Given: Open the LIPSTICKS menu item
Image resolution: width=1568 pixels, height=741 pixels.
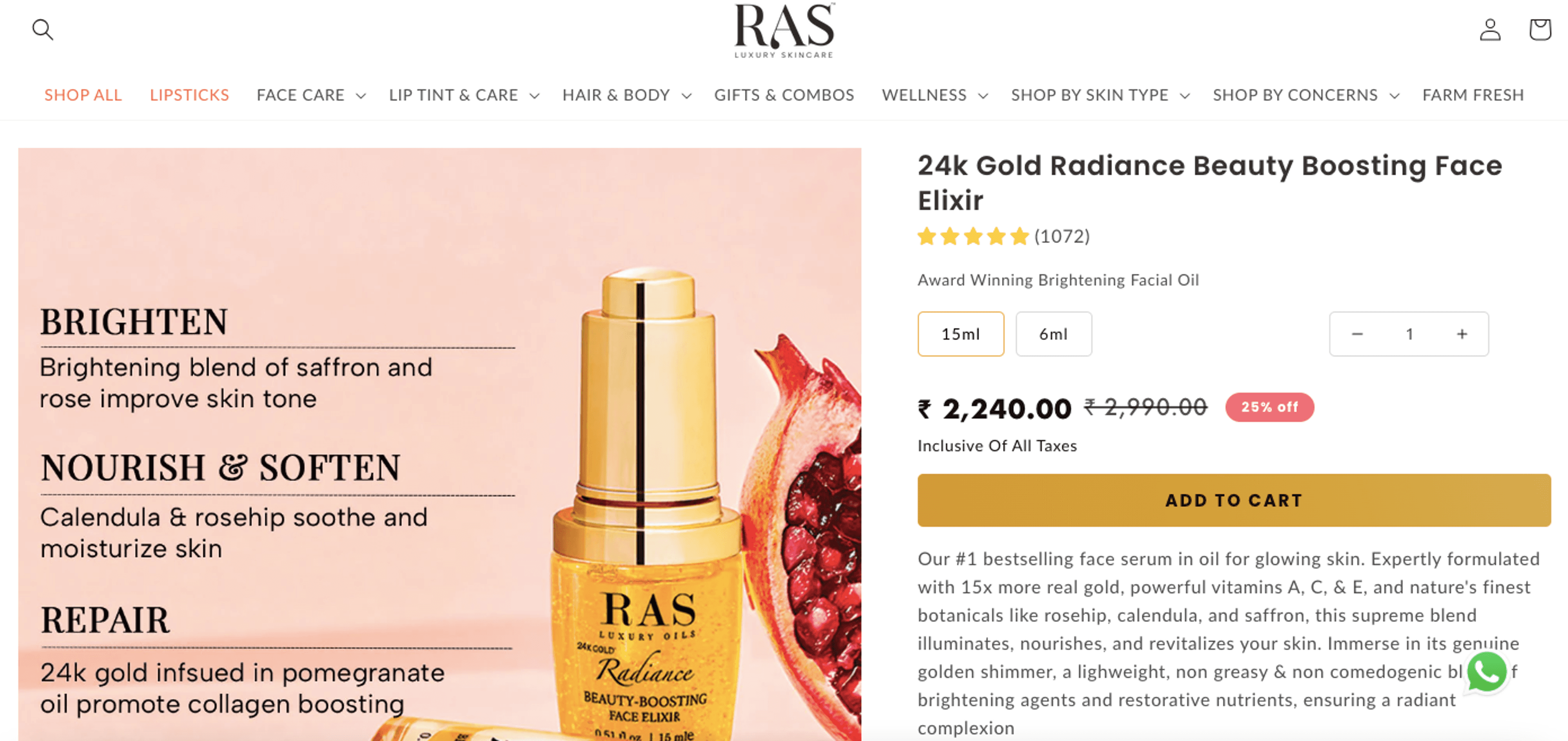Looking at the screenshot, I should click(189, 96).
